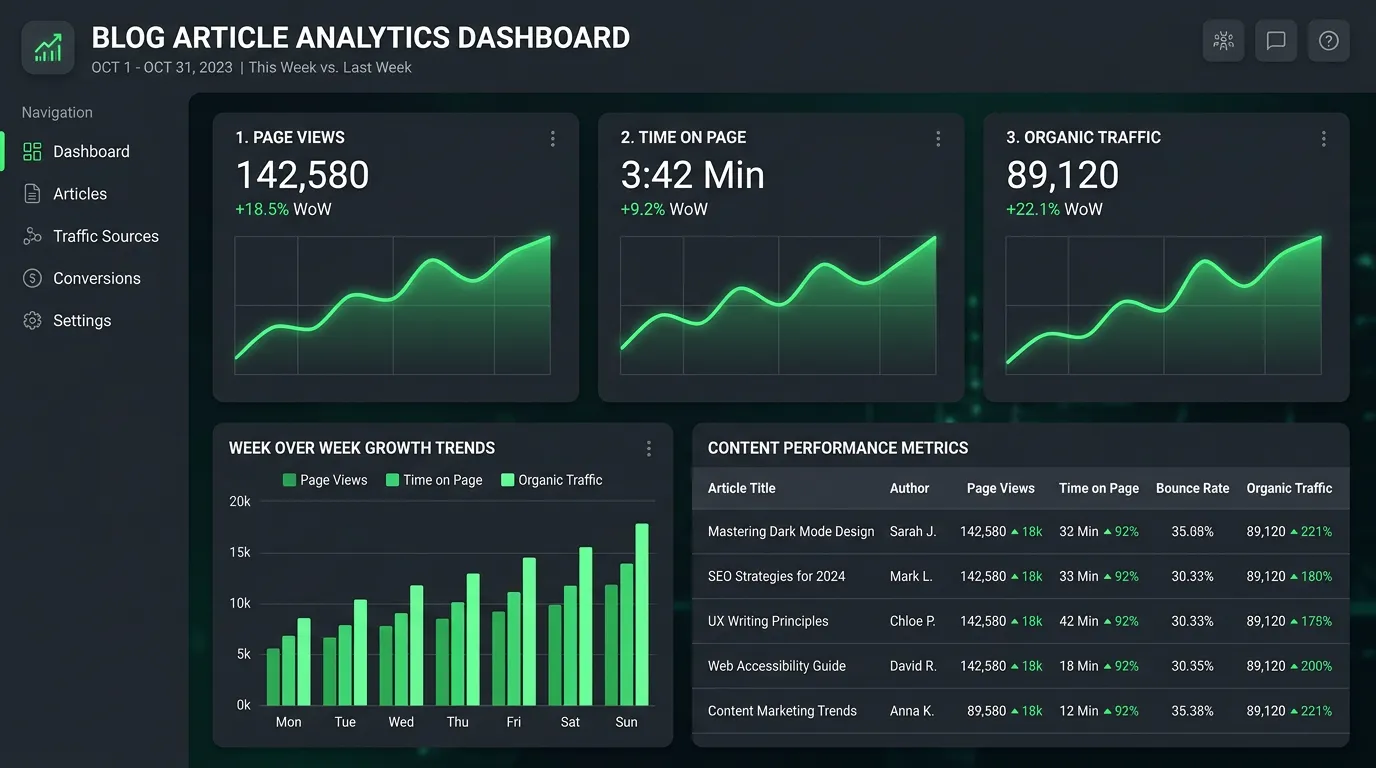Click the +9.2% WoW change
Screen dimensions: 1376x768
(x=664, y=209)
